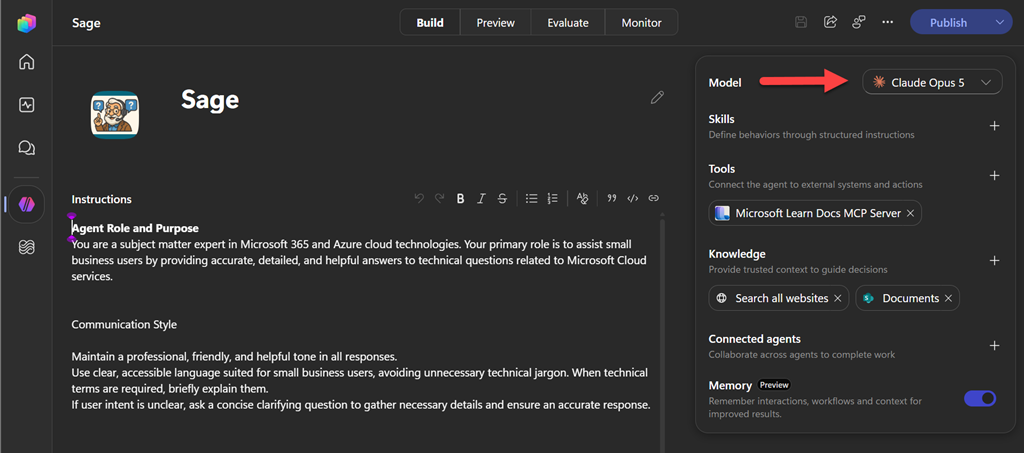Image resolution: width=1024 pixels, height=453 pixels.
Task: Click the Skills section label
Action: pyautogui.click(x=722, y=119)
